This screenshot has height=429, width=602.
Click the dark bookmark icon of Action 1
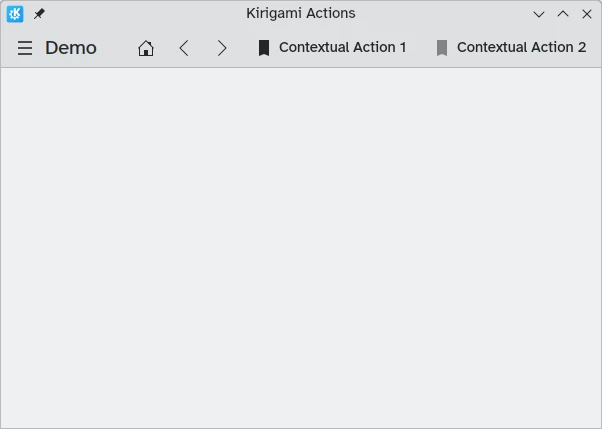tap(264, 48)
